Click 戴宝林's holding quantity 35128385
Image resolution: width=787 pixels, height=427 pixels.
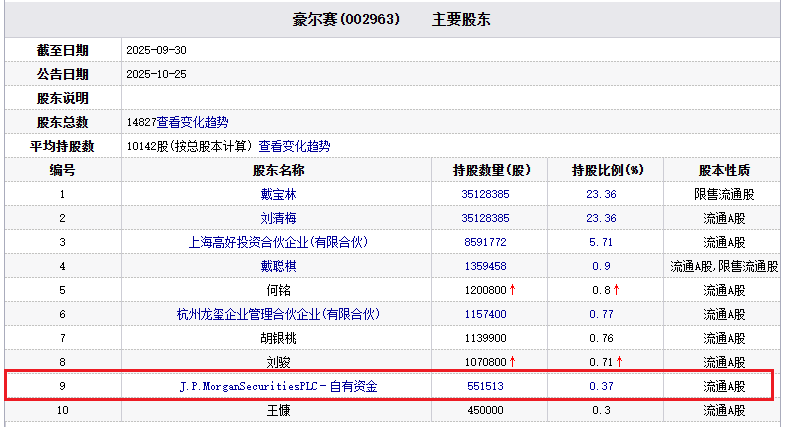485,194
